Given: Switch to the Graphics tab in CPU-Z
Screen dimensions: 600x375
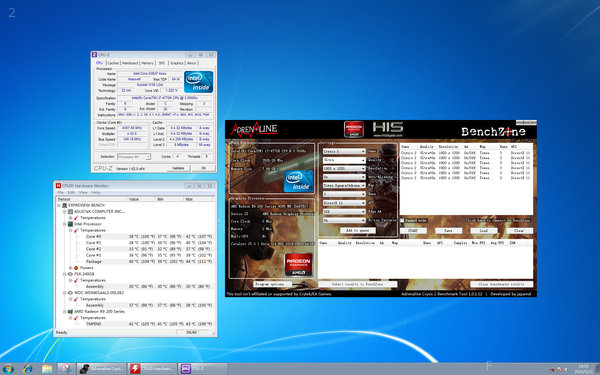Looking at the screenshot, I should (177, 63).
